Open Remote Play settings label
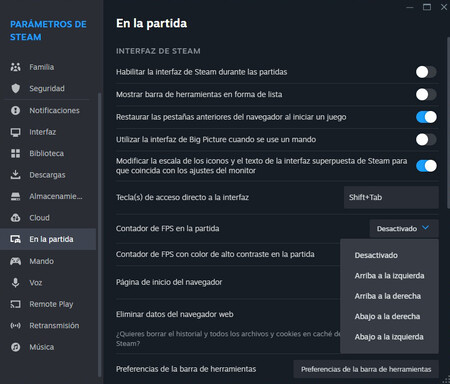 point(51,304)
